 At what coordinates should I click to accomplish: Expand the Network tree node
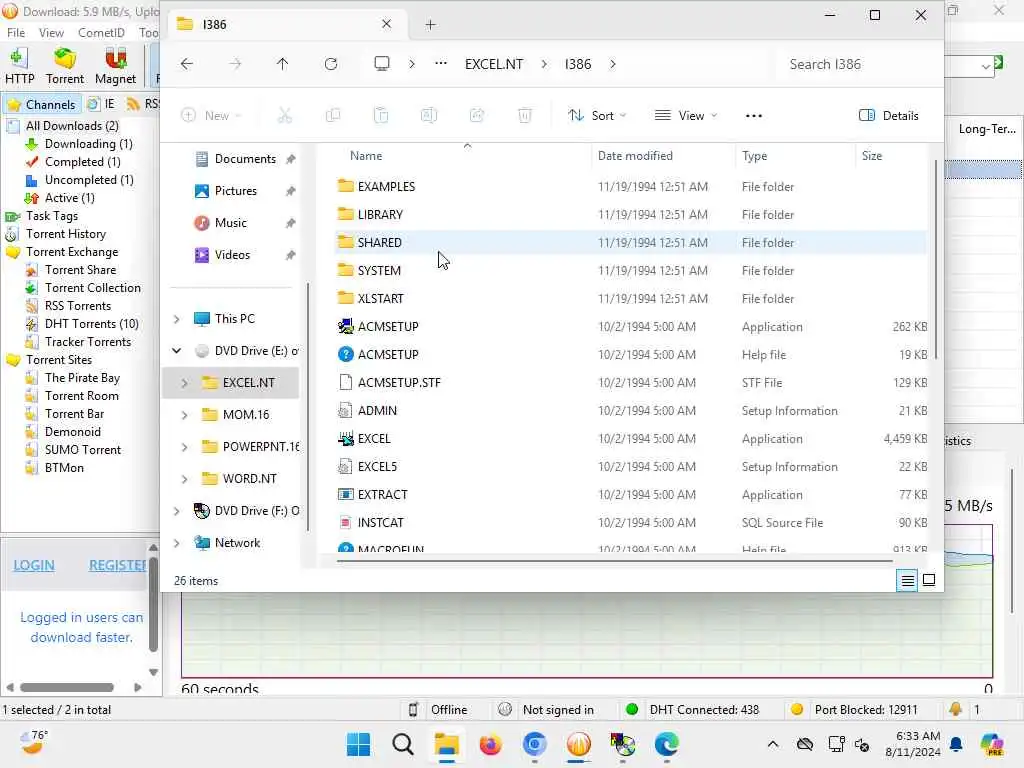176,543
